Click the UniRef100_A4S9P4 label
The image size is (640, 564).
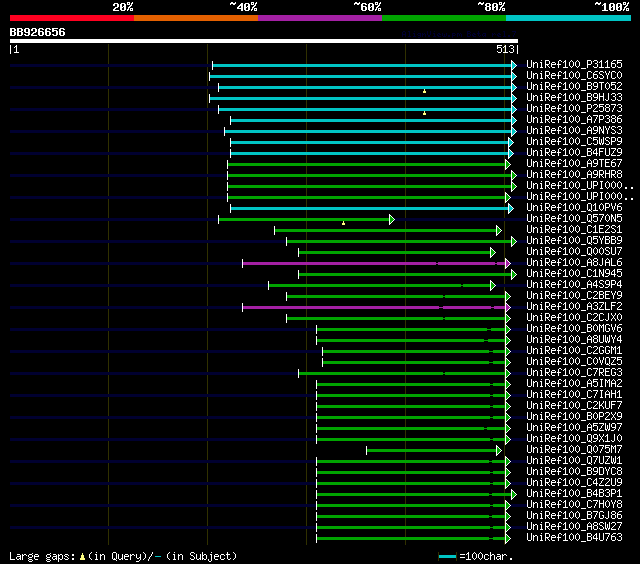[x=574, y=284]
